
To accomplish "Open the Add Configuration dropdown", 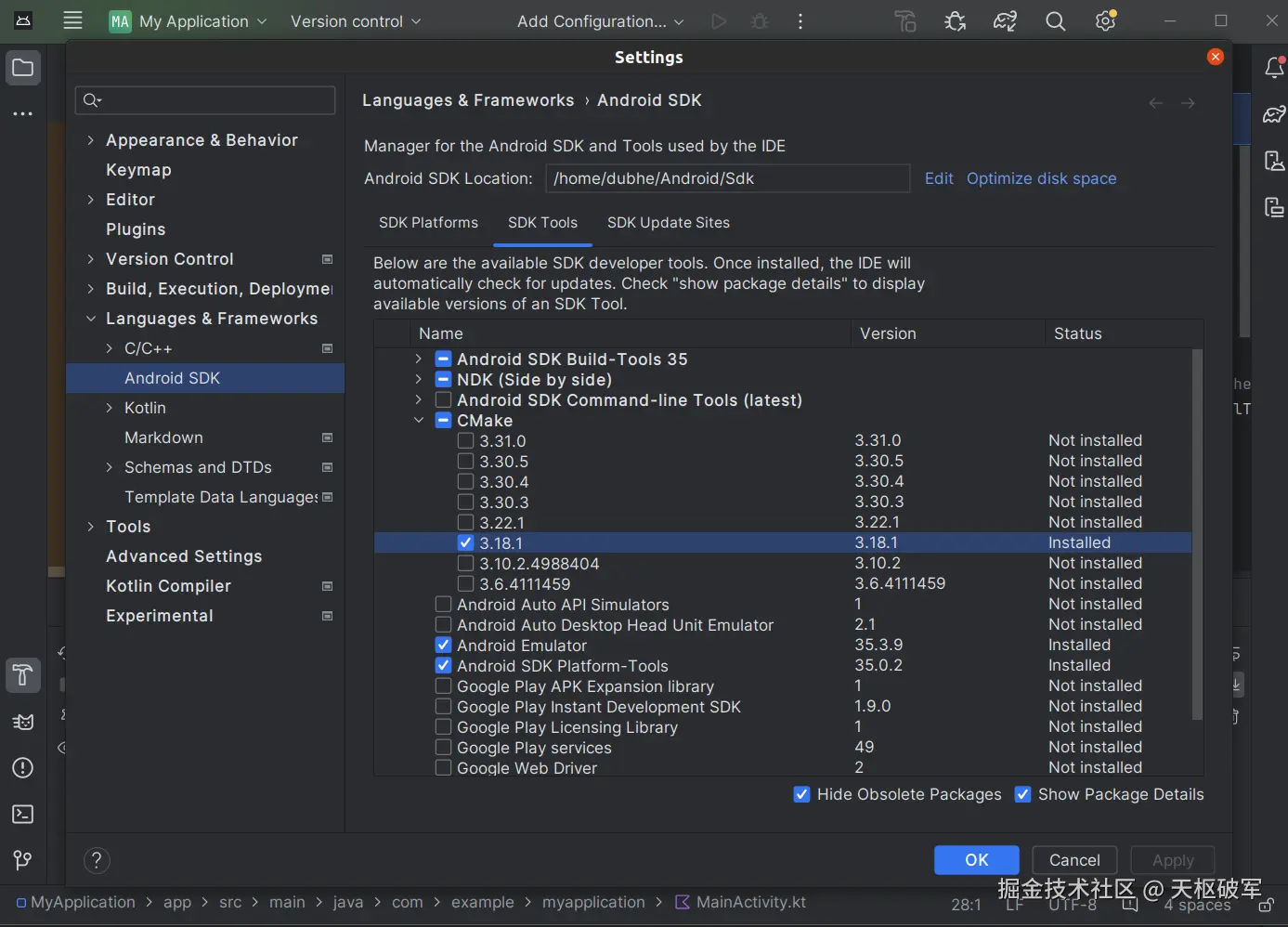I will pyautogui.click(x=600, y=21).
